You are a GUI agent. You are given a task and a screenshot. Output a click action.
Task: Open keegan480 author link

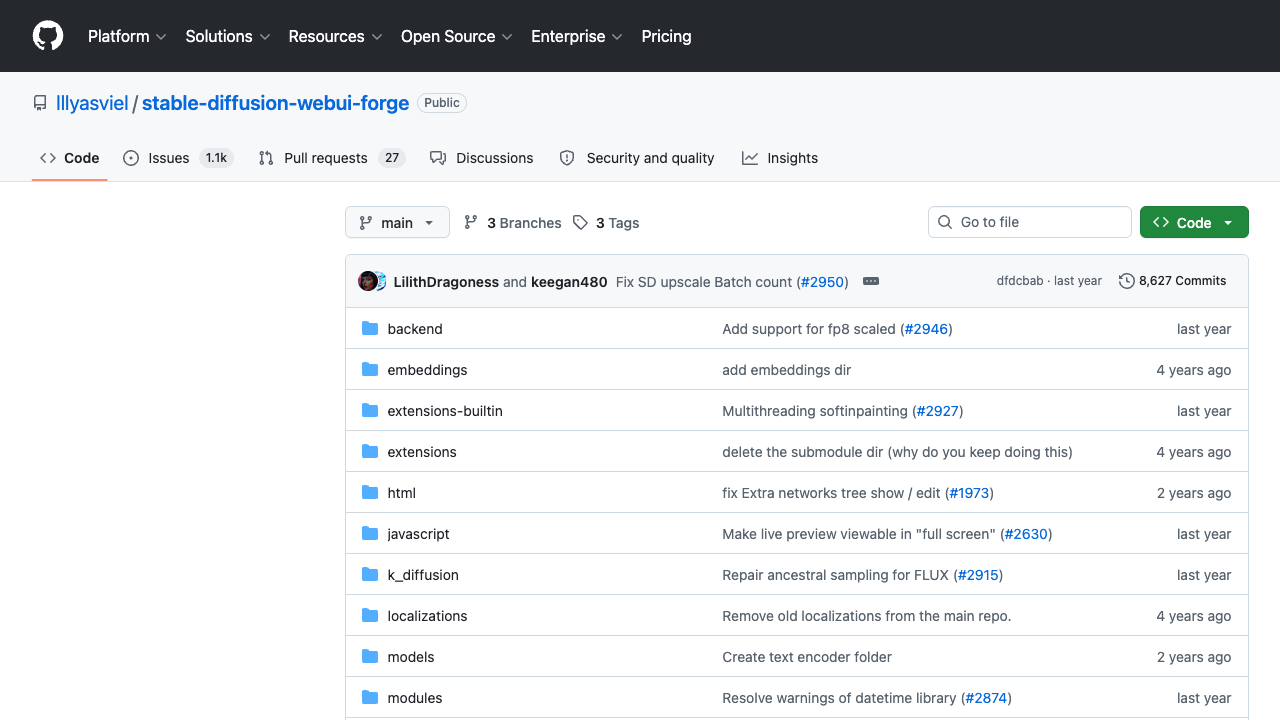point(569,282)
